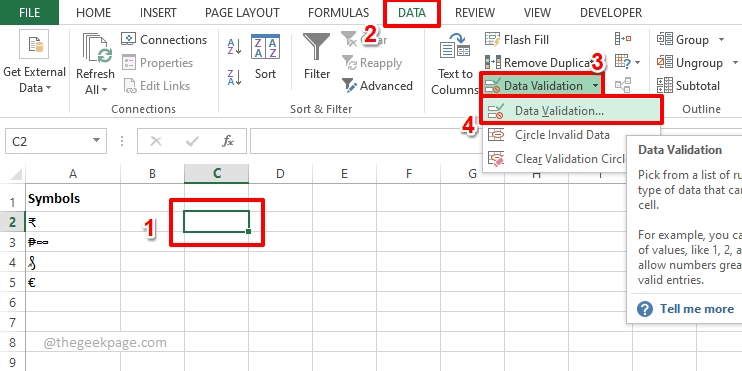
Task: Open Get External Data dropdown
Action: [34, 62]
